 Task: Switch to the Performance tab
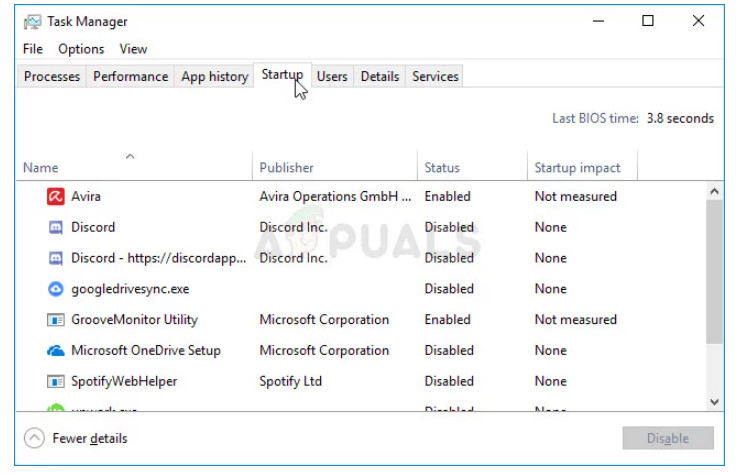click(130, 77)
